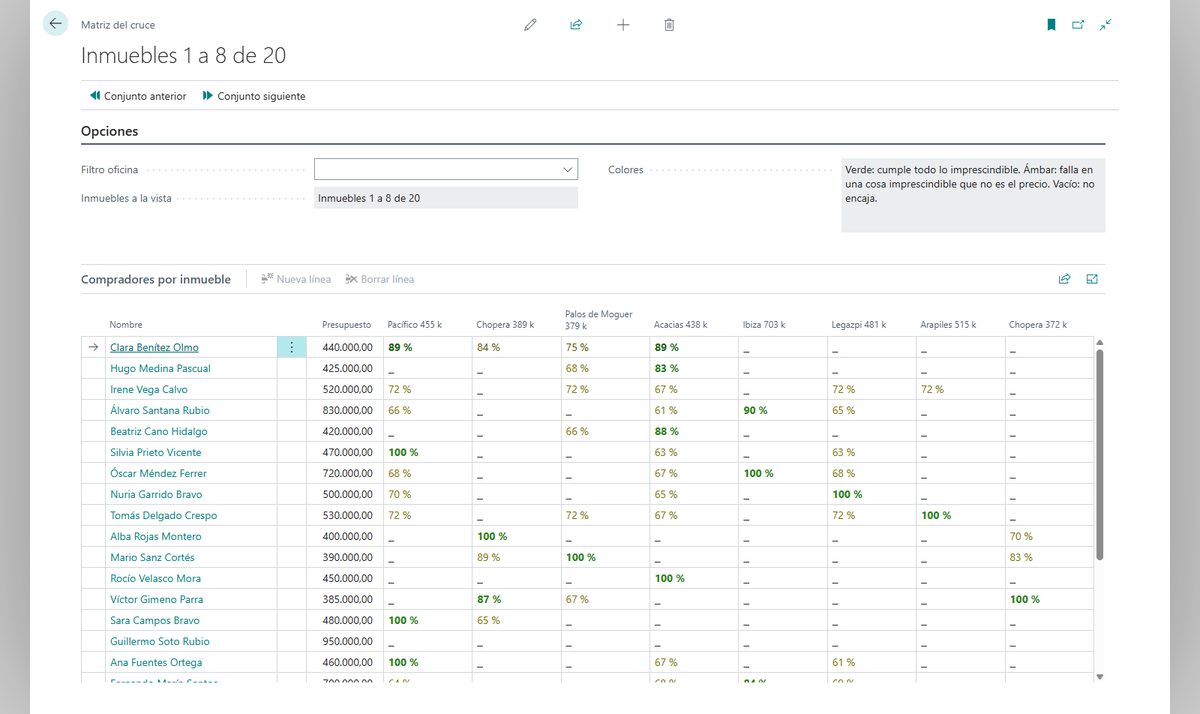Click Nueva línea action
This screenshot has height=714, width=1200.
296,279
